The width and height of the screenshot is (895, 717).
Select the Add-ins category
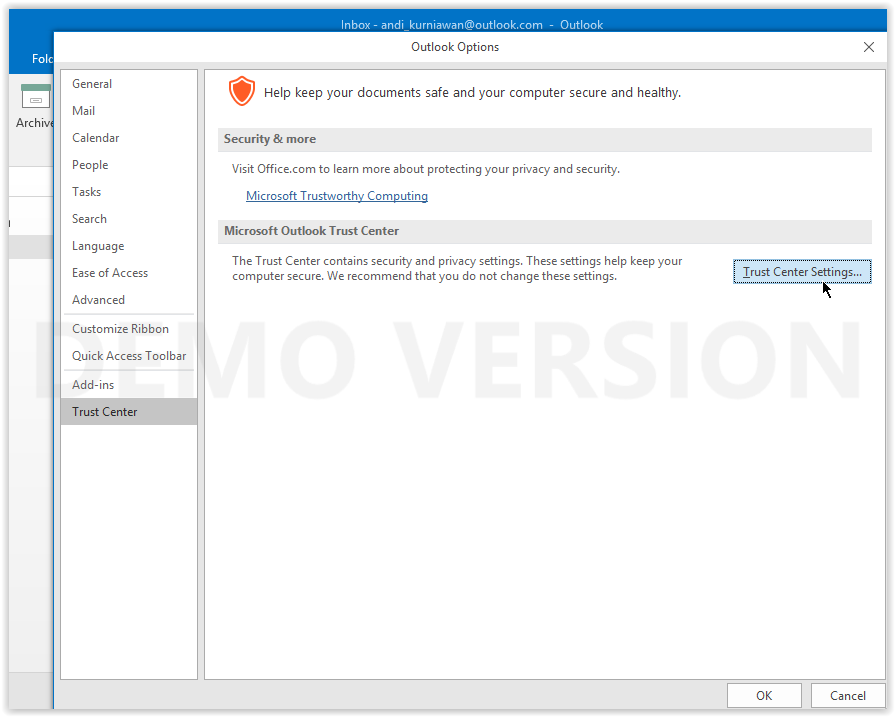click(x=92, y=384)
